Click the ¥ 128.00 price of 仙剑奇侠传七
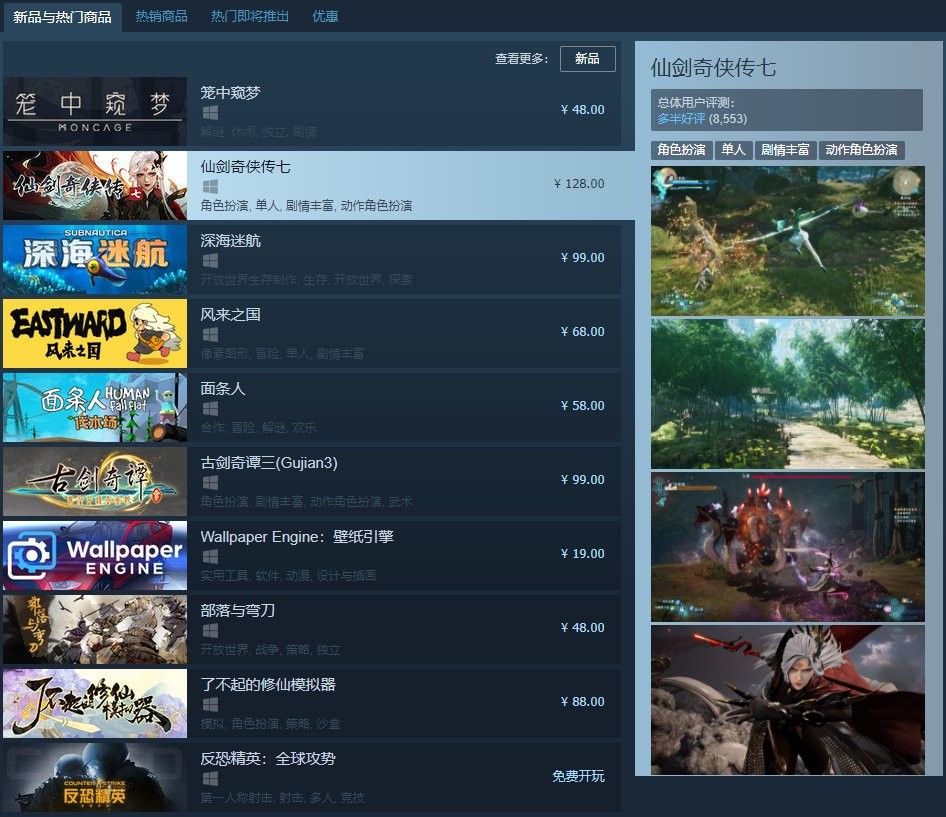Image resolution: width=946 pixels, height=817 pixels. point(579,183)
